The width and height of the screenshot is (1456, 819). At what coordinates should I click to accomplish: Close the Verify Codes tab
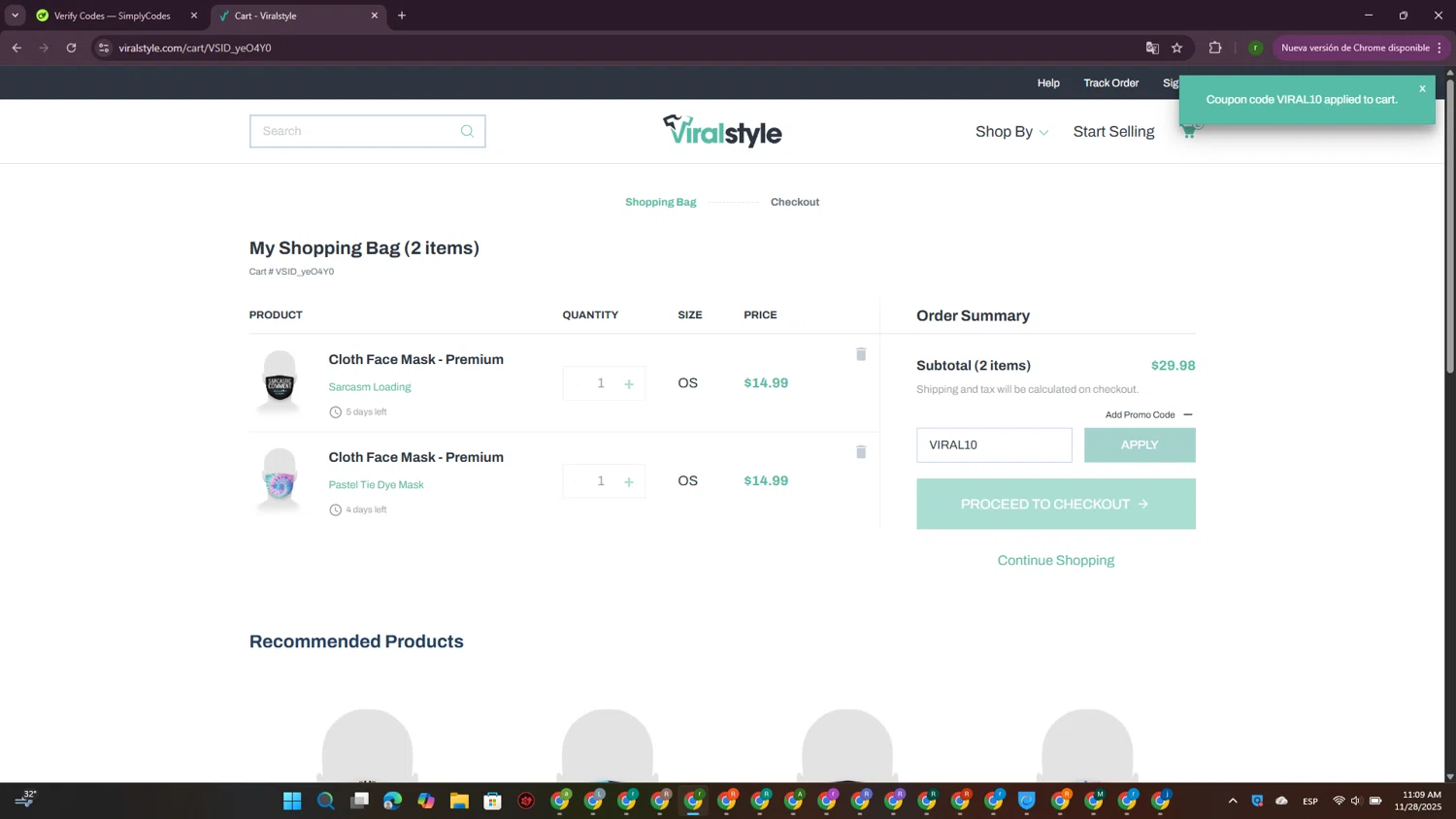tap(193, 16)
